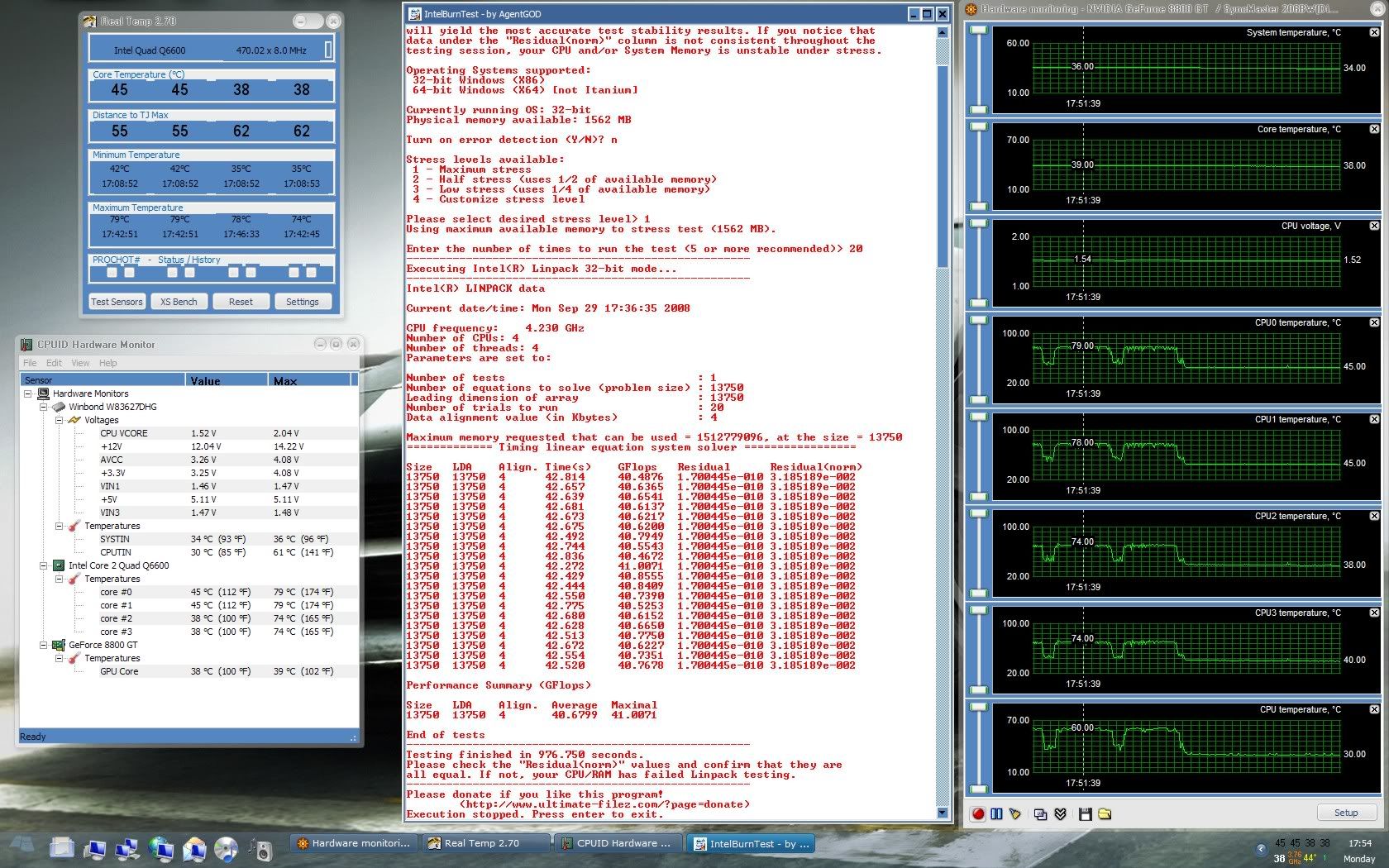The width and height of the screenshot is (1389, 868).
Task: Click the show desktop icon in quick launch
Action: (x=62, y=848)
